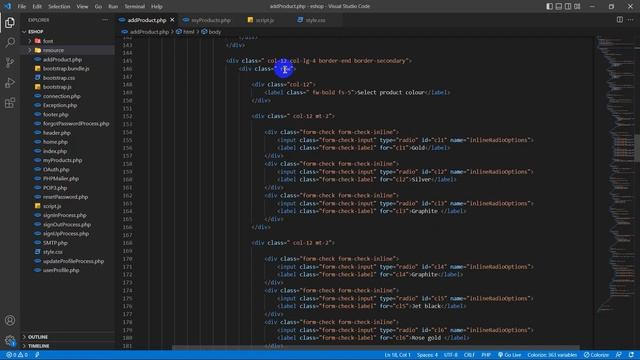
Task: Open the Go menu
Action: (x=98, y=6)
